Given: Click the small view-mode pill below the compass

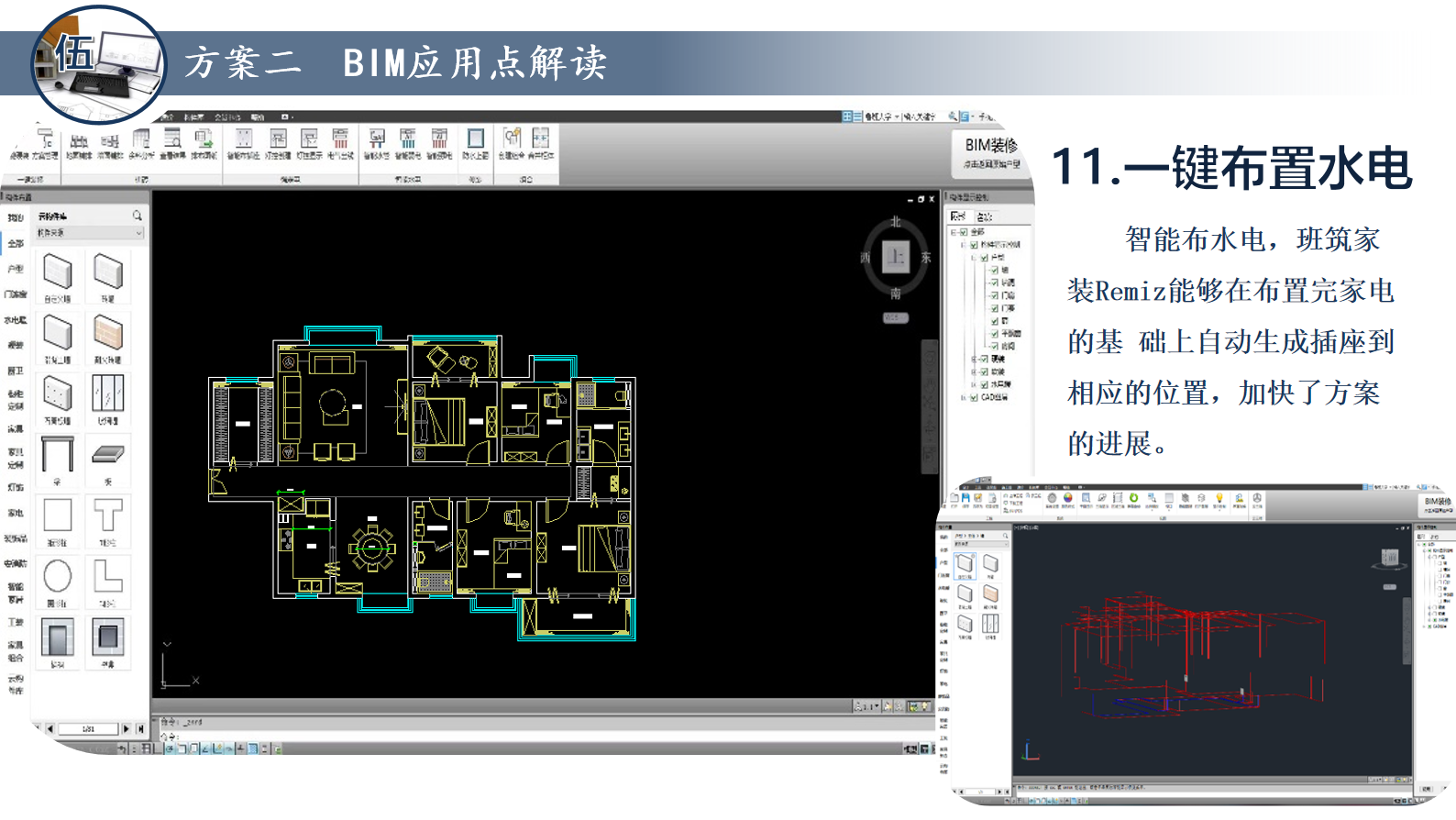Looking at the screenshot, I should (896, 317).
